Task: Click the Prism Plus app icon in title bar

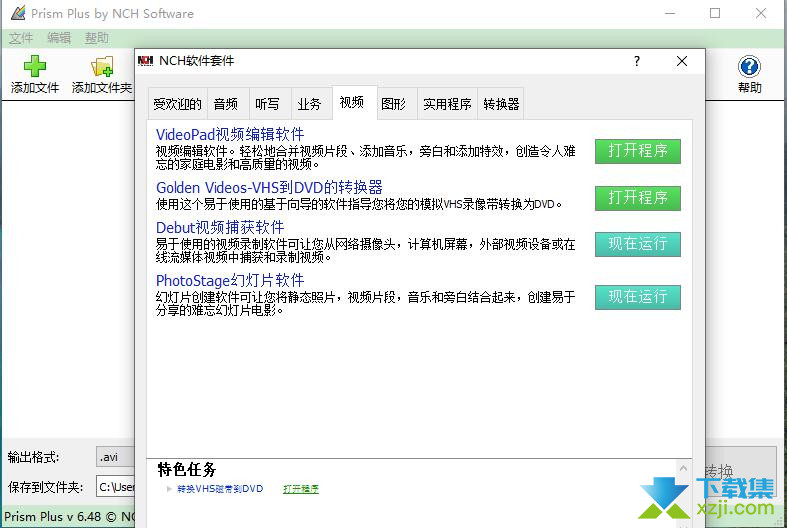Action: (18, 13)
